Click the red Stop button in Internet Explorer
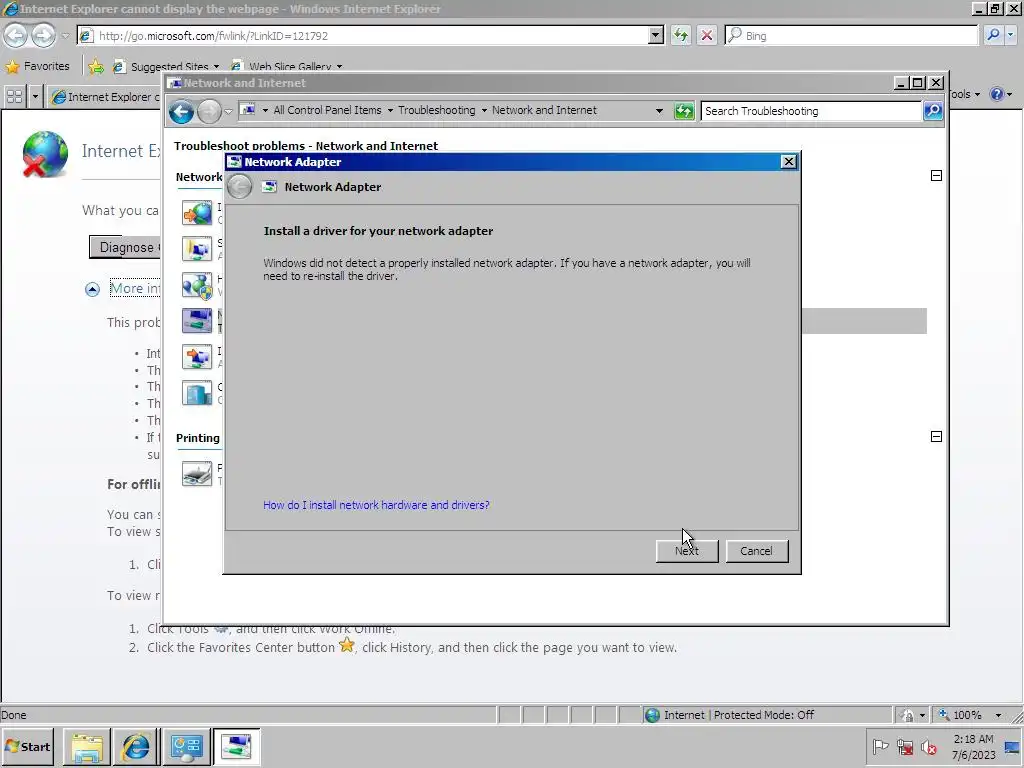Viewport: 1024px width, 768px height. point(707,35)
